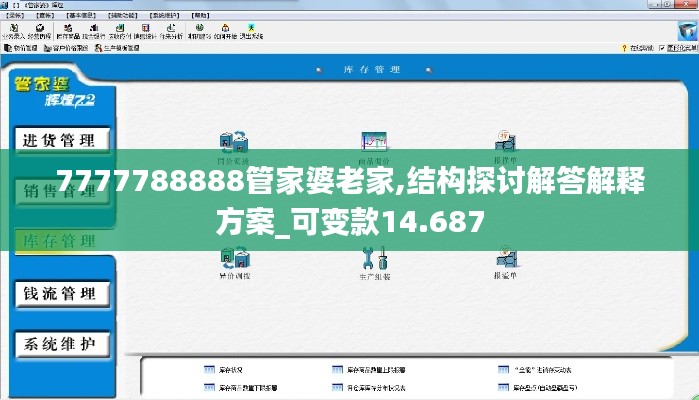
Task: Select the 库存管理 sidebar button
Action: pos(62,241)
